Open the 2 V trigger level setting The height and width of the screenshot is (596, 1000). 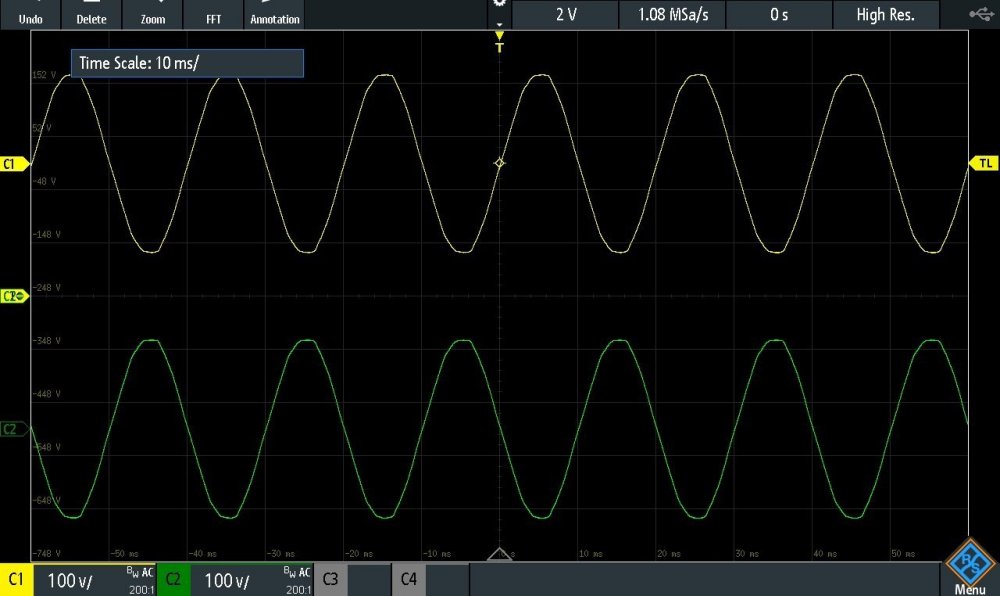point(565,15)
